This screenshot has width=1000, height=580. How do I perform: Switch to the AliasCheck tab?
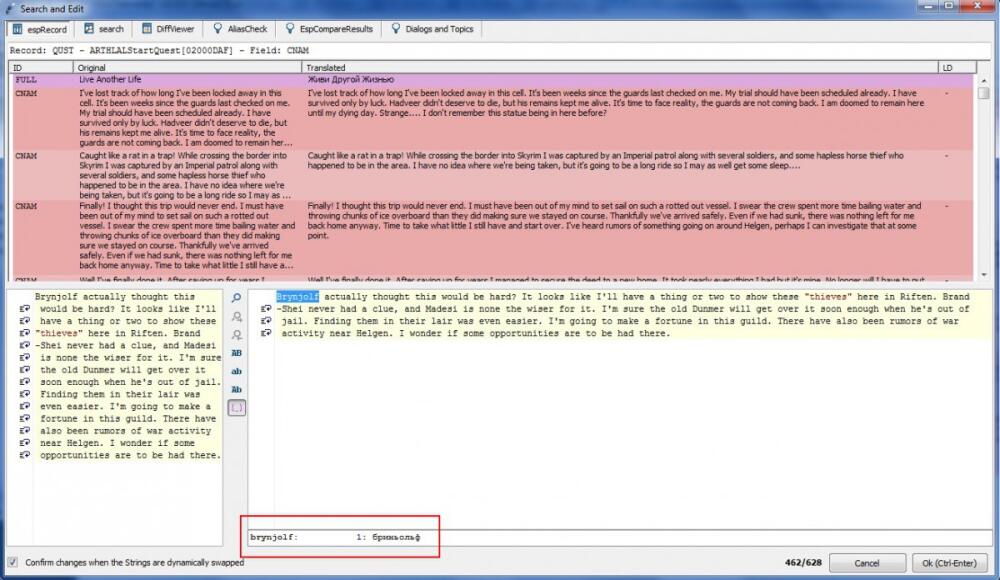click(240, 29)
